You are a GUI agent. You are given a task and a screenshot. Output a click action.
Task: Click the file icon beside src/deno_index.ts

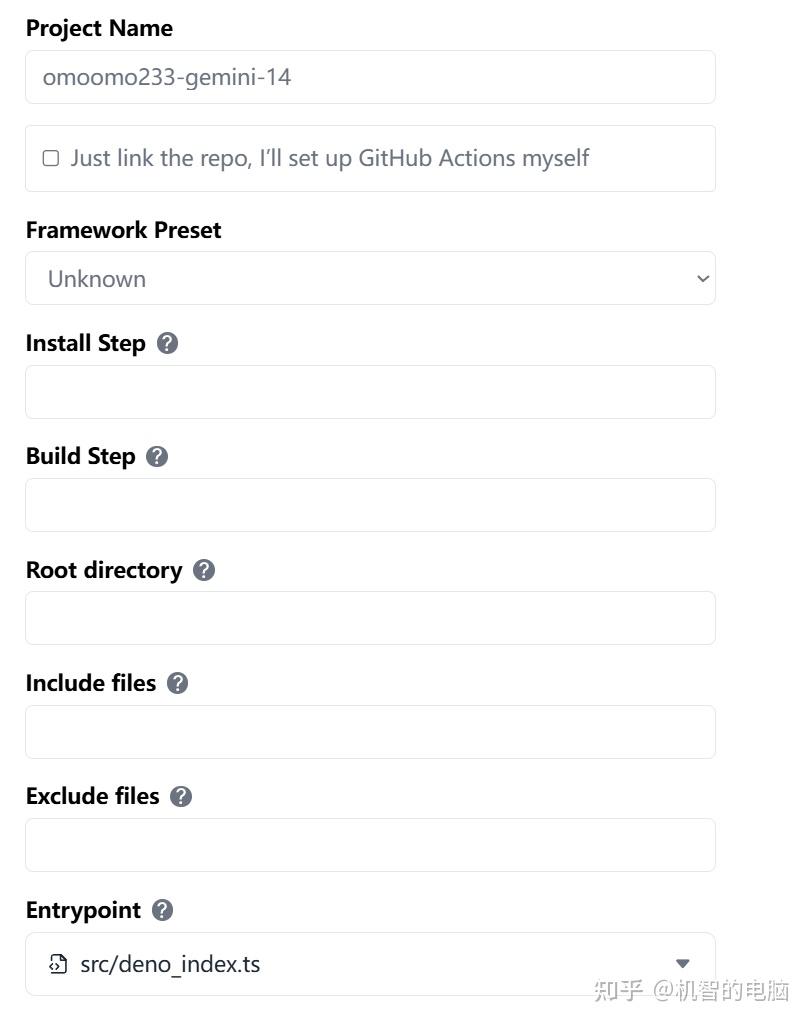pos(58,964)
